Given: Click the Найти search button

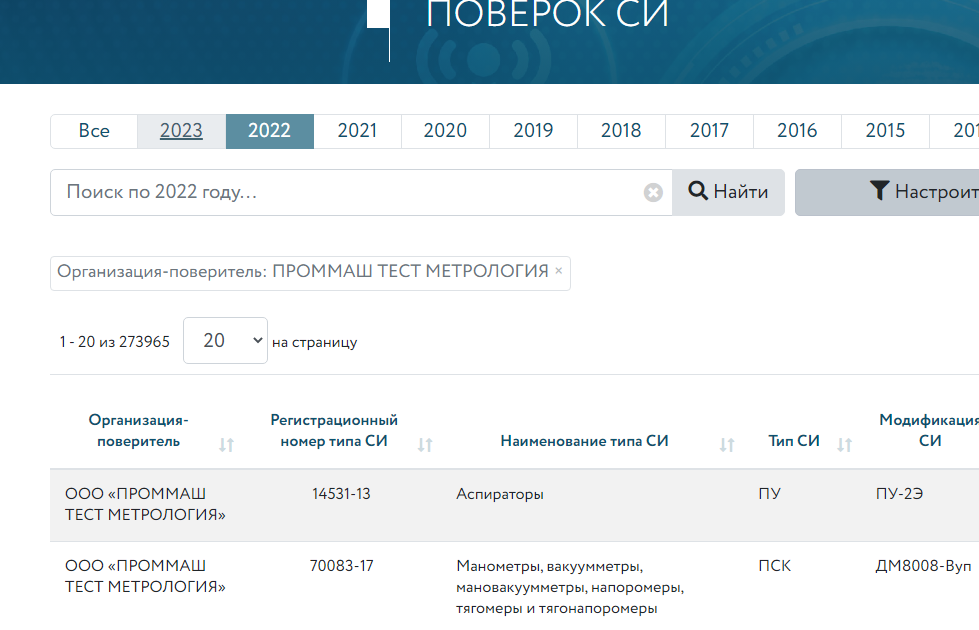Looking at the screenshot, I should coord(727,192).
